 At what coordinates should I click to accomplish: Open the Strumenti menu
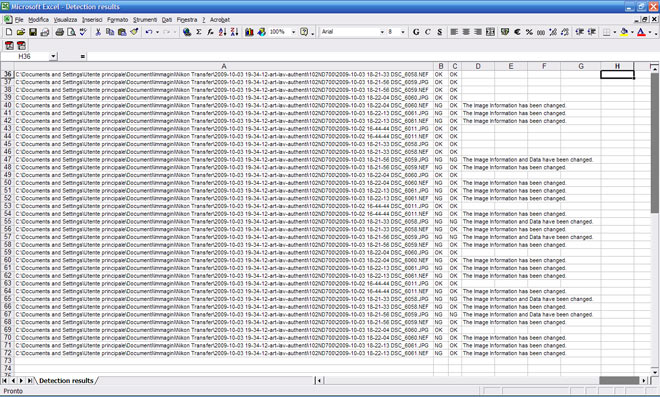point(145,20)
